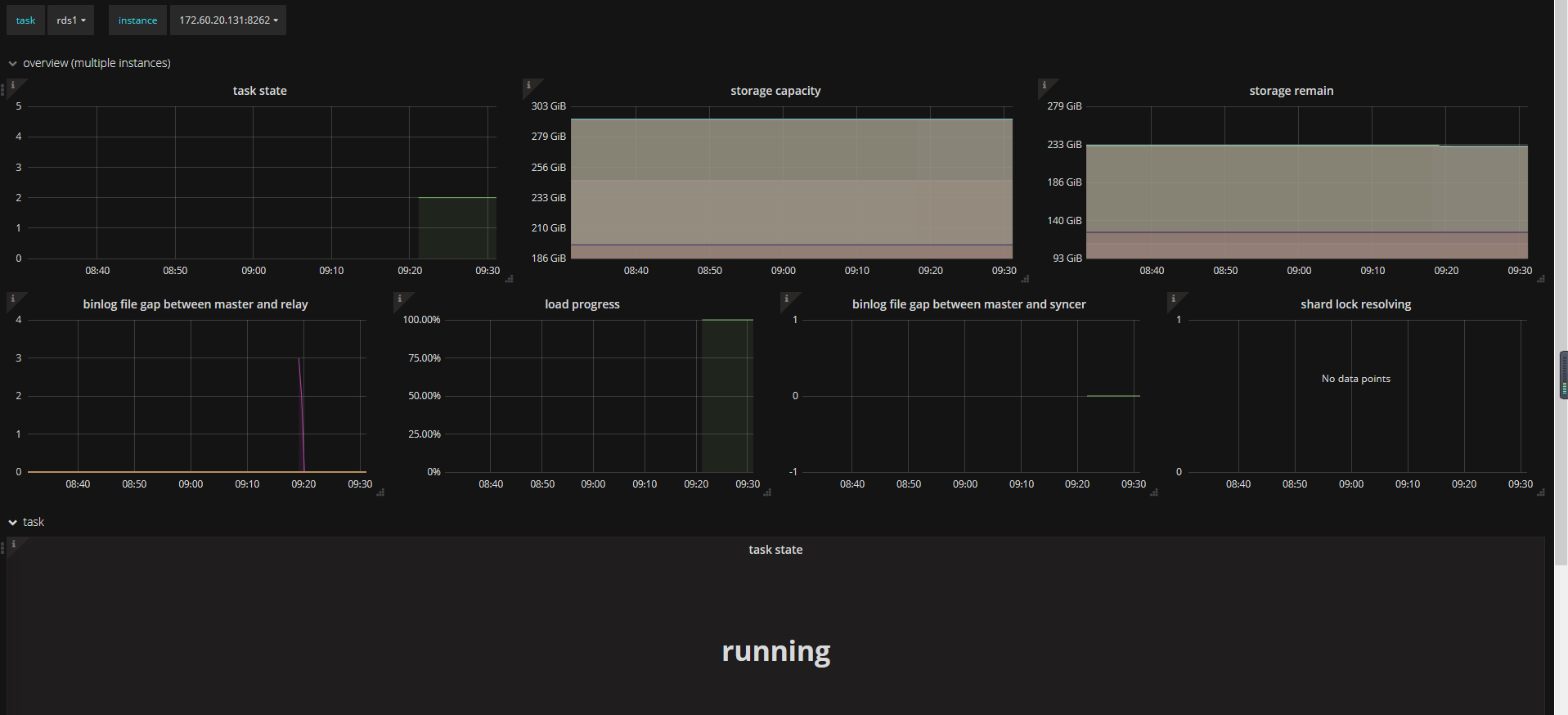Click the info icon on the master and relay panel

(12, 299)
